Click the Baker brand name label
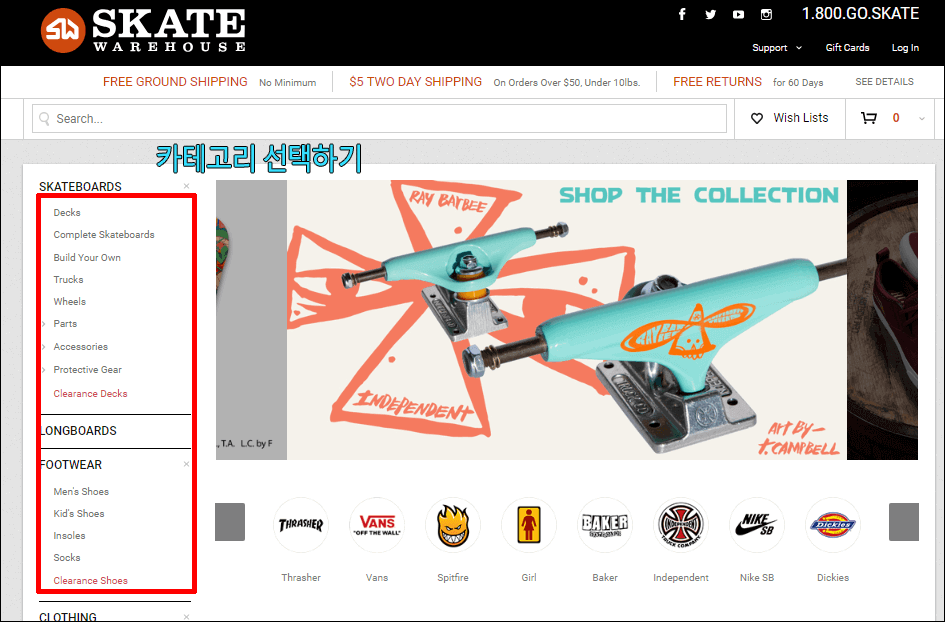The width and height of the screenshot is (945, 622). 604,577
